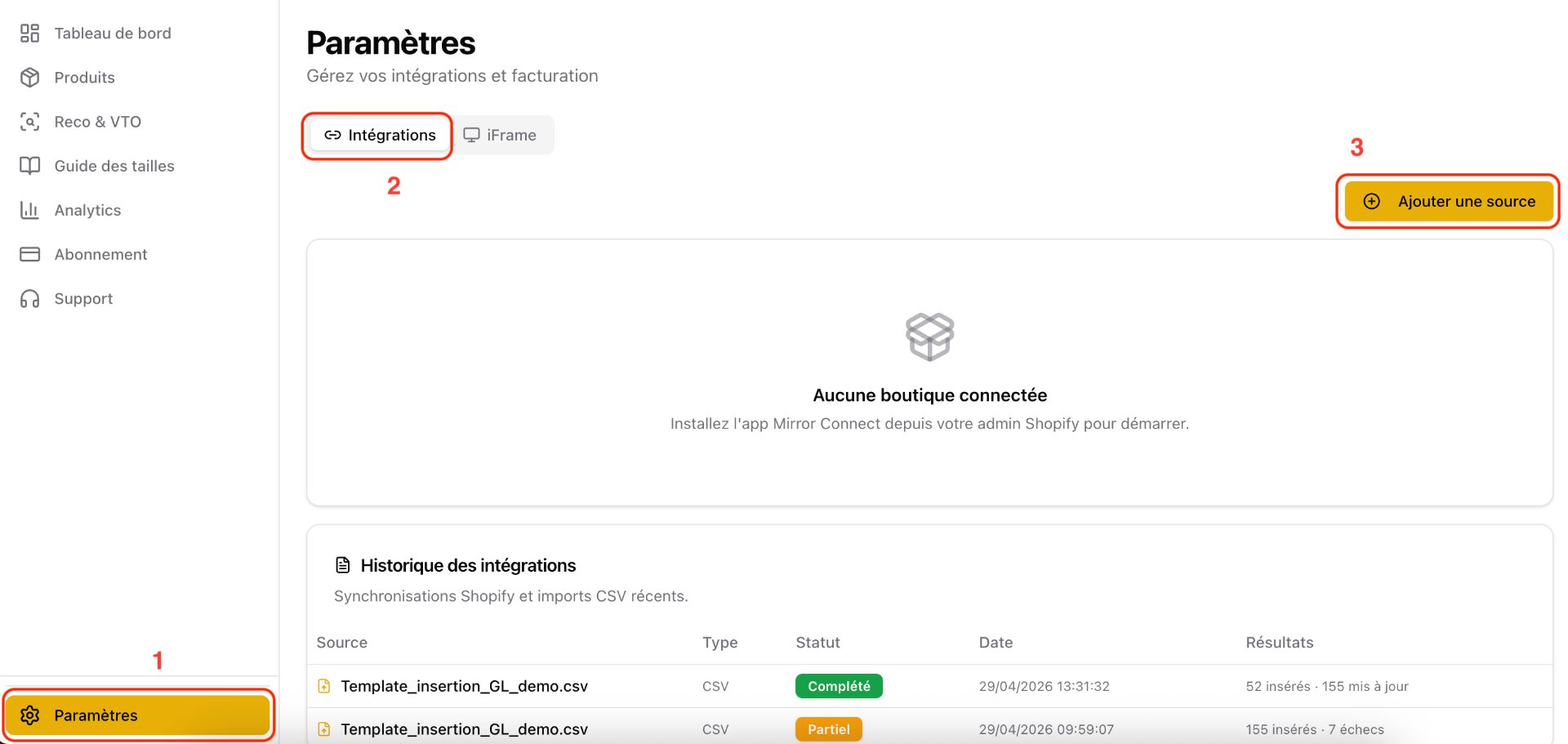1568x744 pixels.
Task: Open the Abonnement page
Action: coord(139,254)
